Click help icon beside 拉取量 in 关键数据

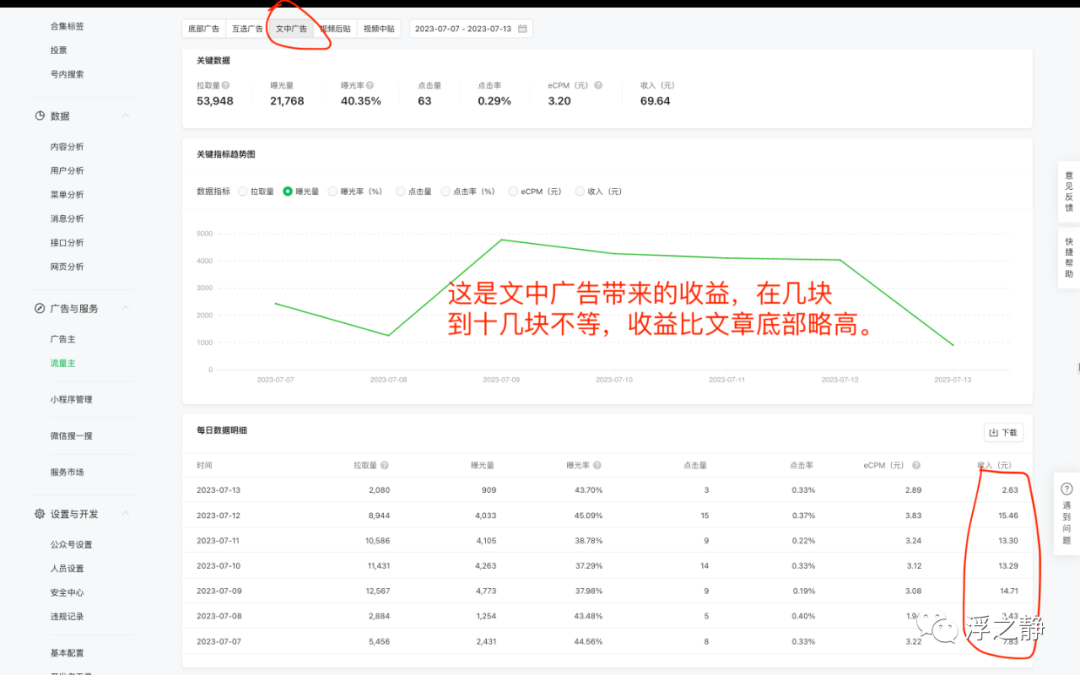point(226,85)
